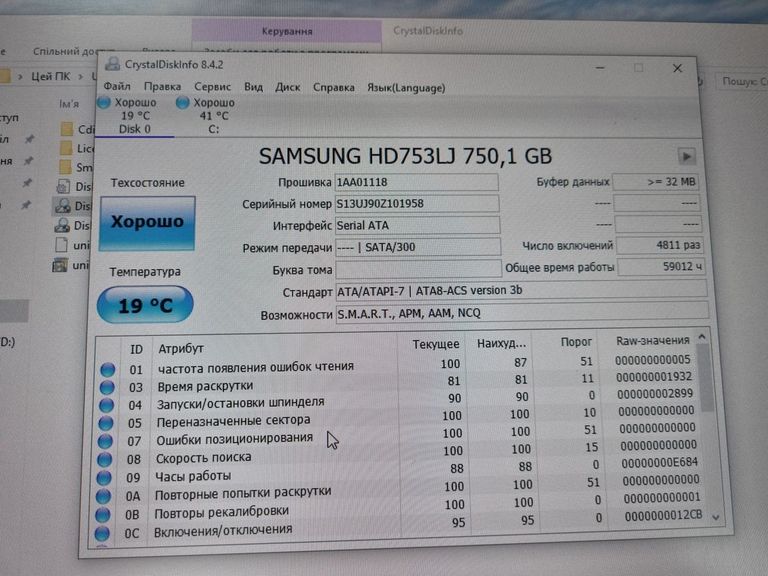Screen dimensions: 768x576
Task: Click status orb of attribute 08
Action: [x=104, y=459]
